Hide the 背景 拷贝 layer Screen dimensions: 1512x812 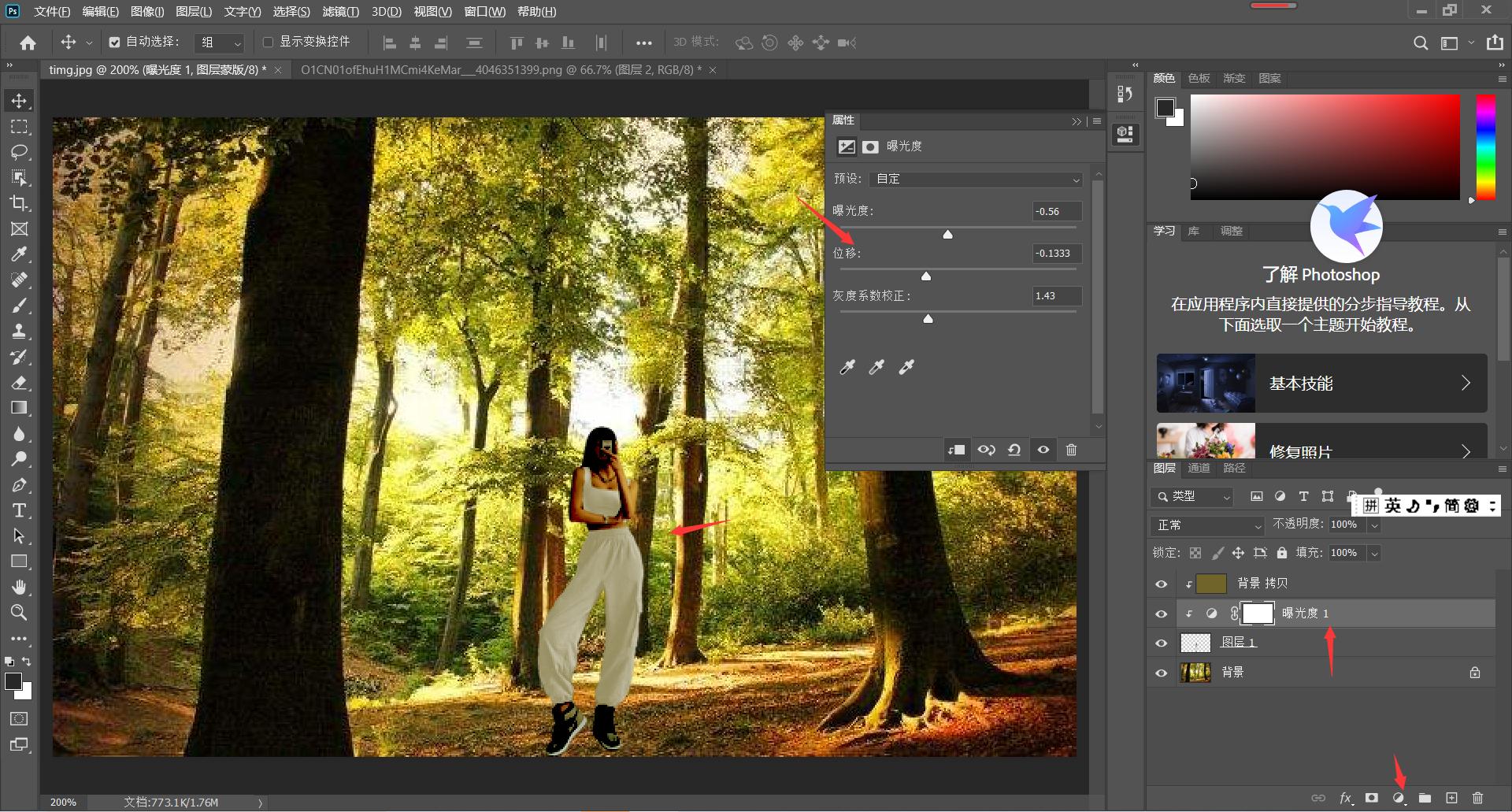click(x=1161, y=584)
